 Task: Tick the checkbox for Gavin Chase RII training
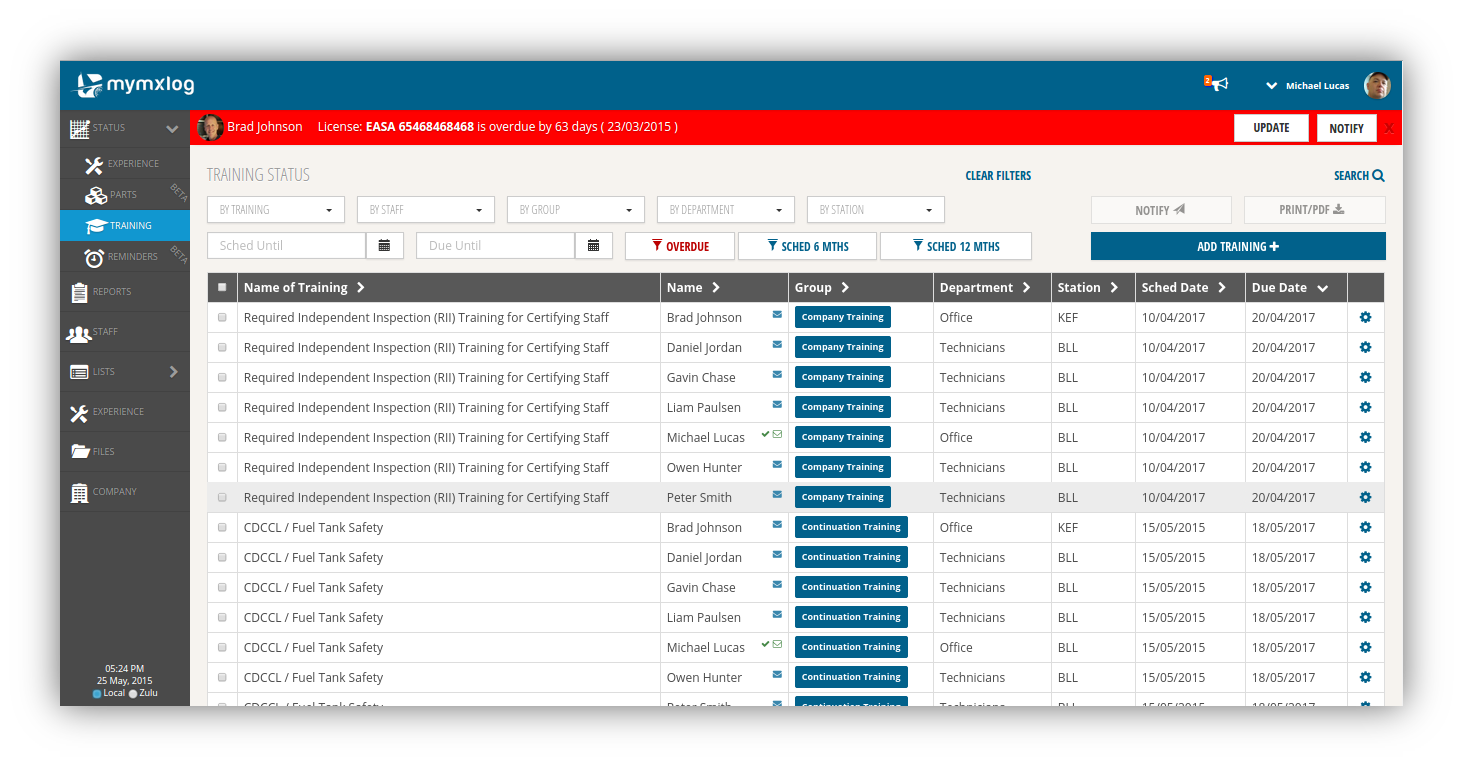click(222, 377)
